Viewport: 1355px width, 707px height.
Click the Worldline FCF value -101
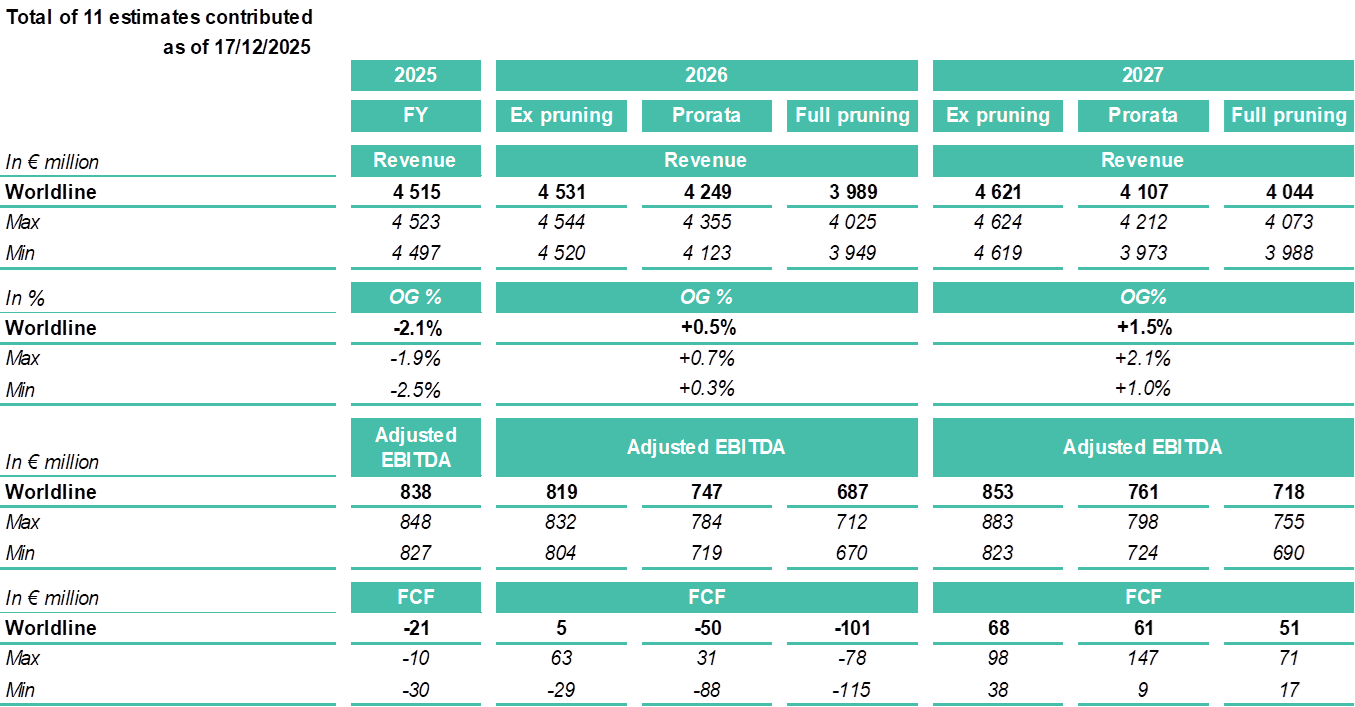point(852,628)
